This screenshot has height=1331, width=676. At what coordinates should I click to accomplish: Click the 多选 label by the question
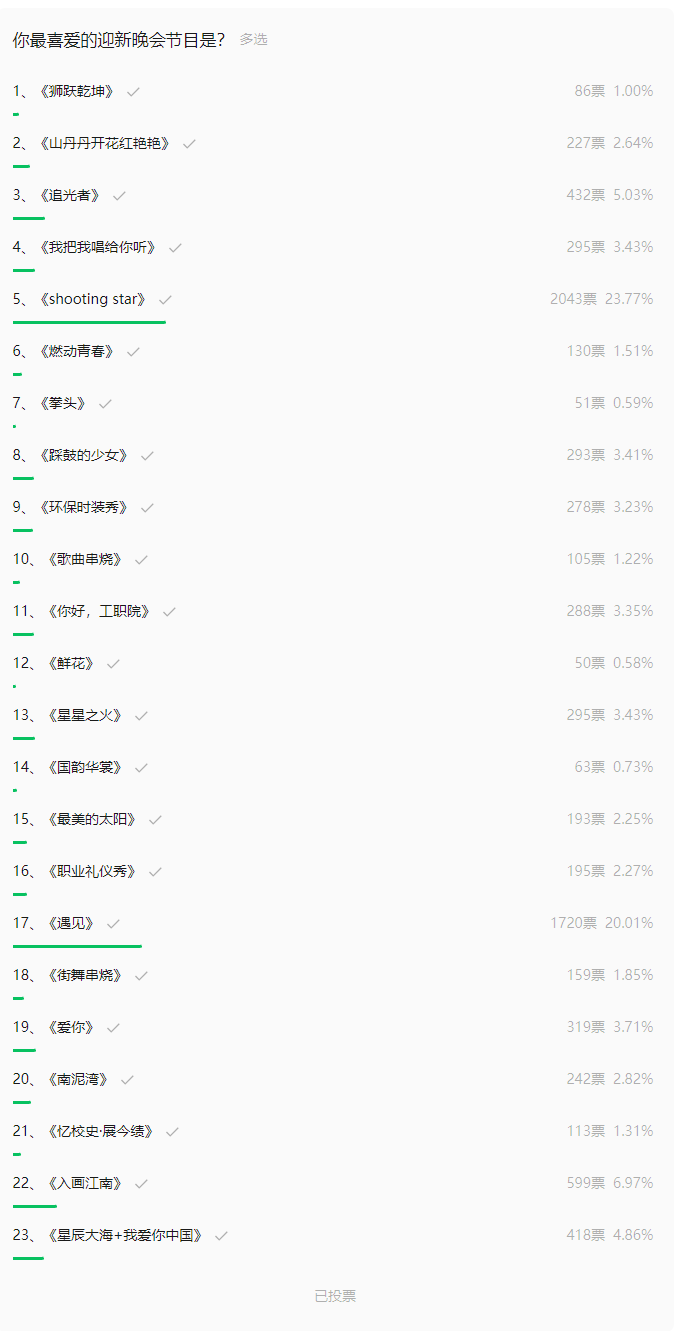(253, 40)
